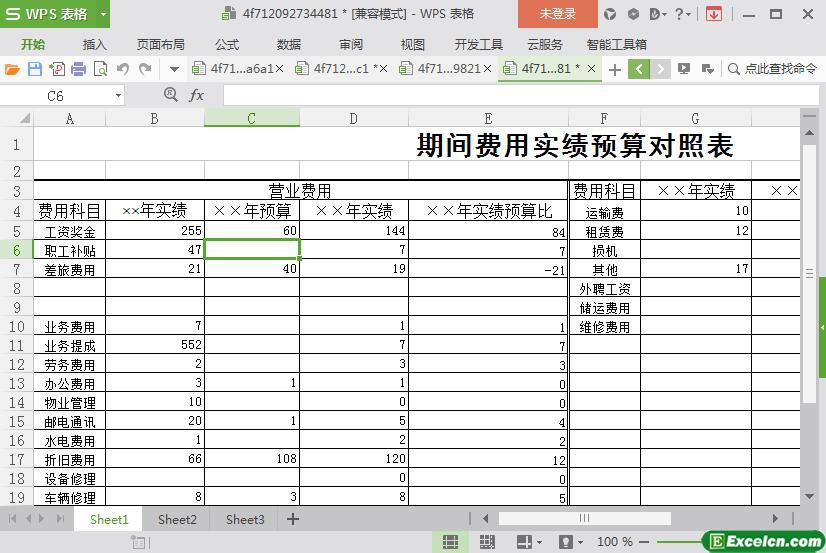The height and width of the screenshot is (553, 826).
Task: Close the 4f712...c1 document tab
Action: (384, 69)
